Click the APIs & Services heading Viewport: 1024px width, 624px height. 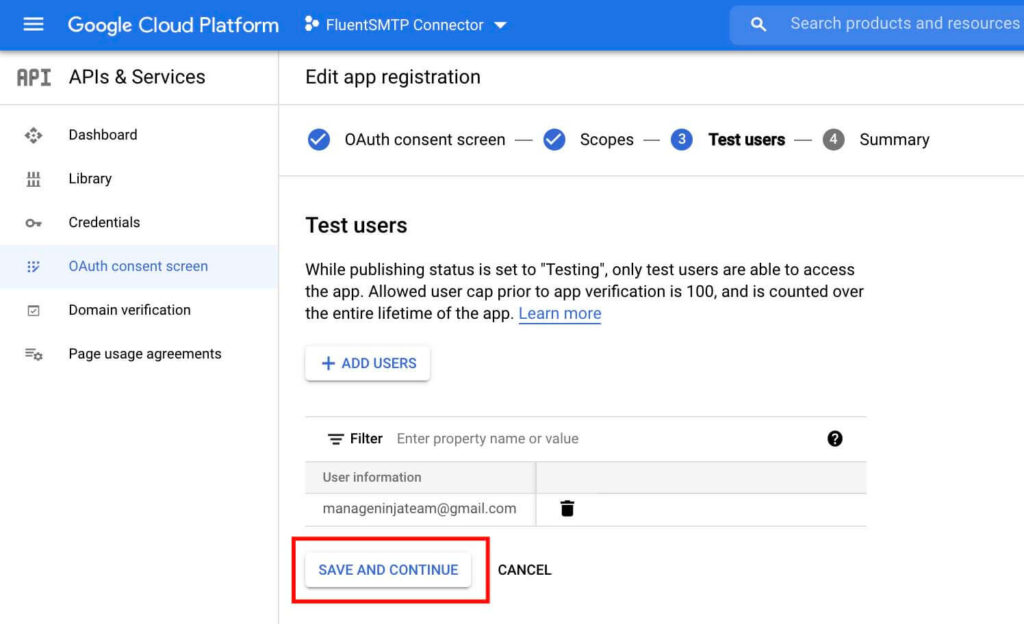[137, 77]
